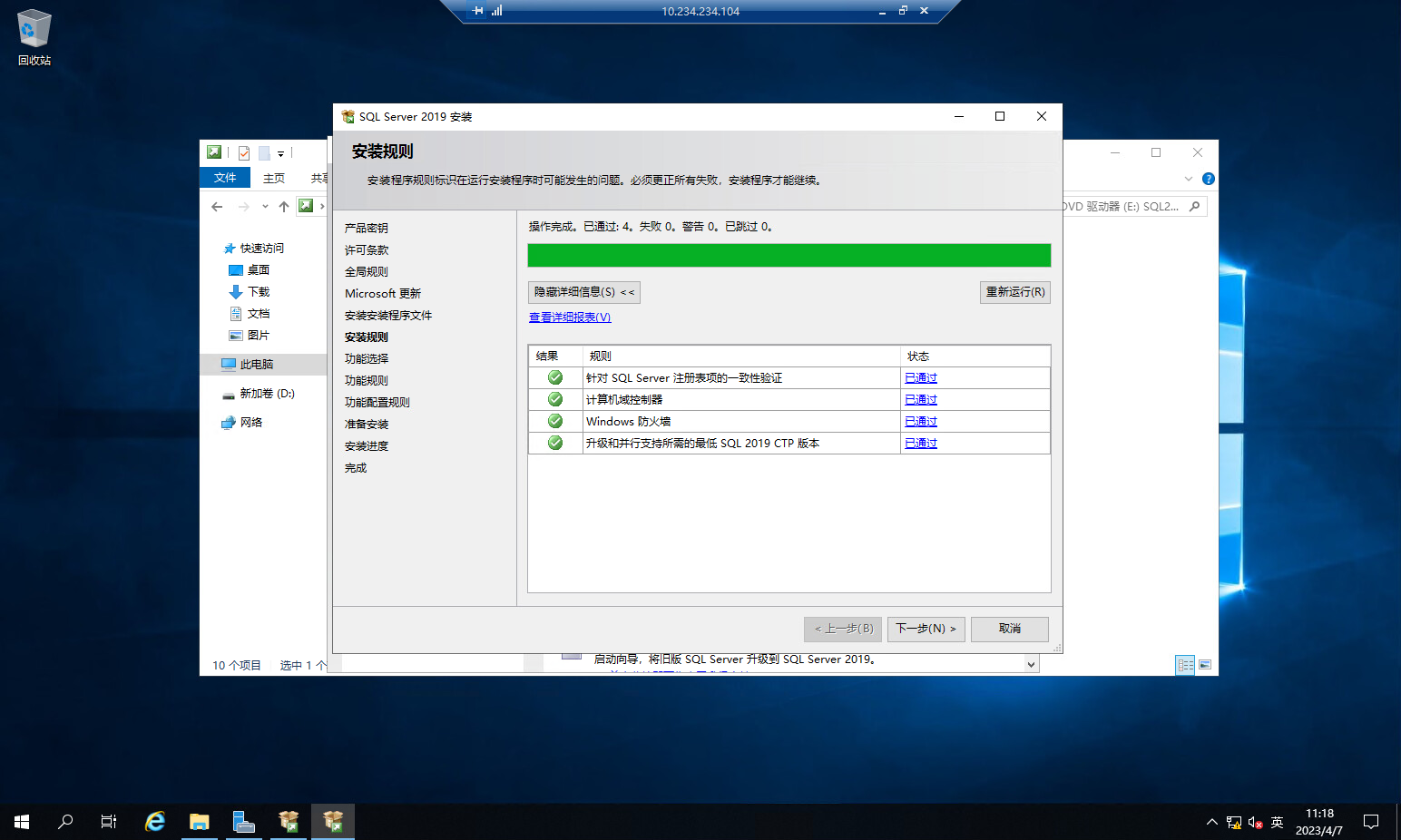1401x840 pixels.
Task: Click the green installation rules progress bar
Action: coord(789,256)
